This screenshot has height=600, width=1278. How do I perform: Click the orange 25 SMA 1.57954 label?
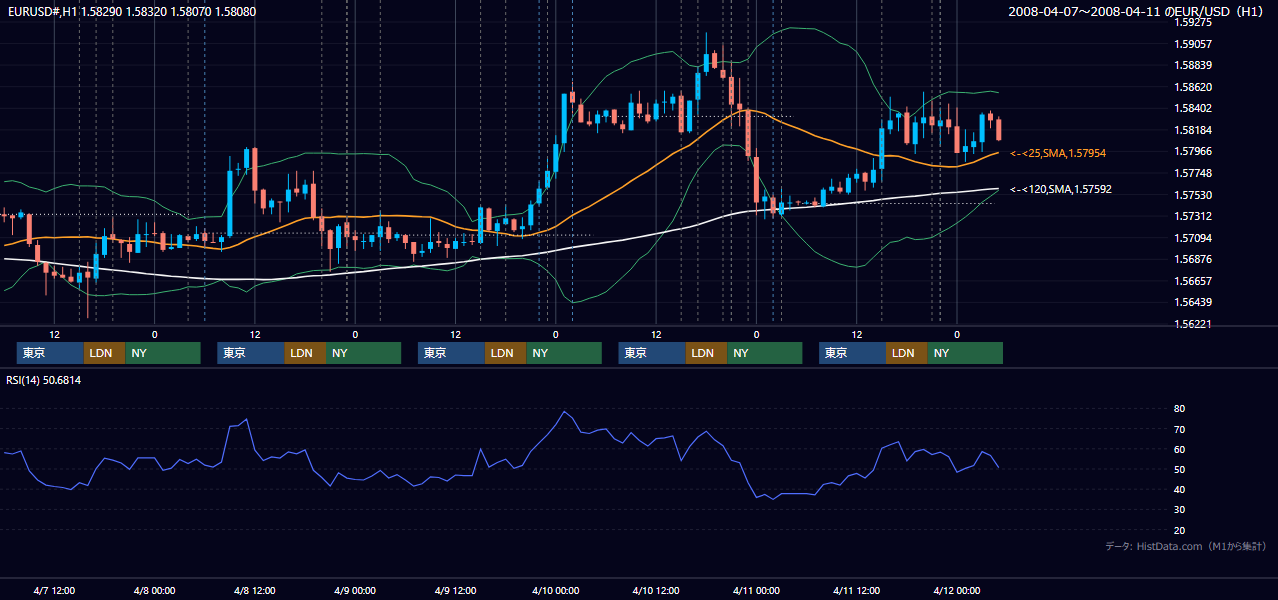(x=1058, y=154)
